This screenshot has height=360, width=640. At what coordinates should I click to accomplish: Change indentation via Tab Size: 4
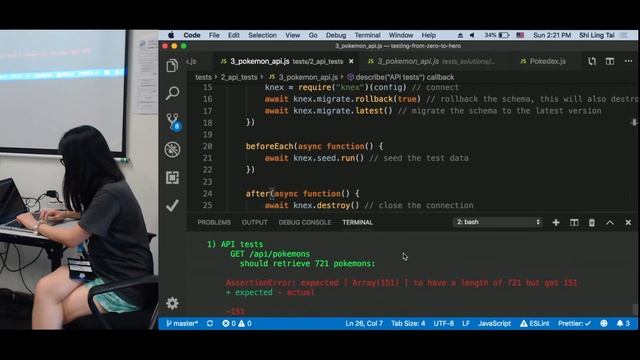click(408, 323)
